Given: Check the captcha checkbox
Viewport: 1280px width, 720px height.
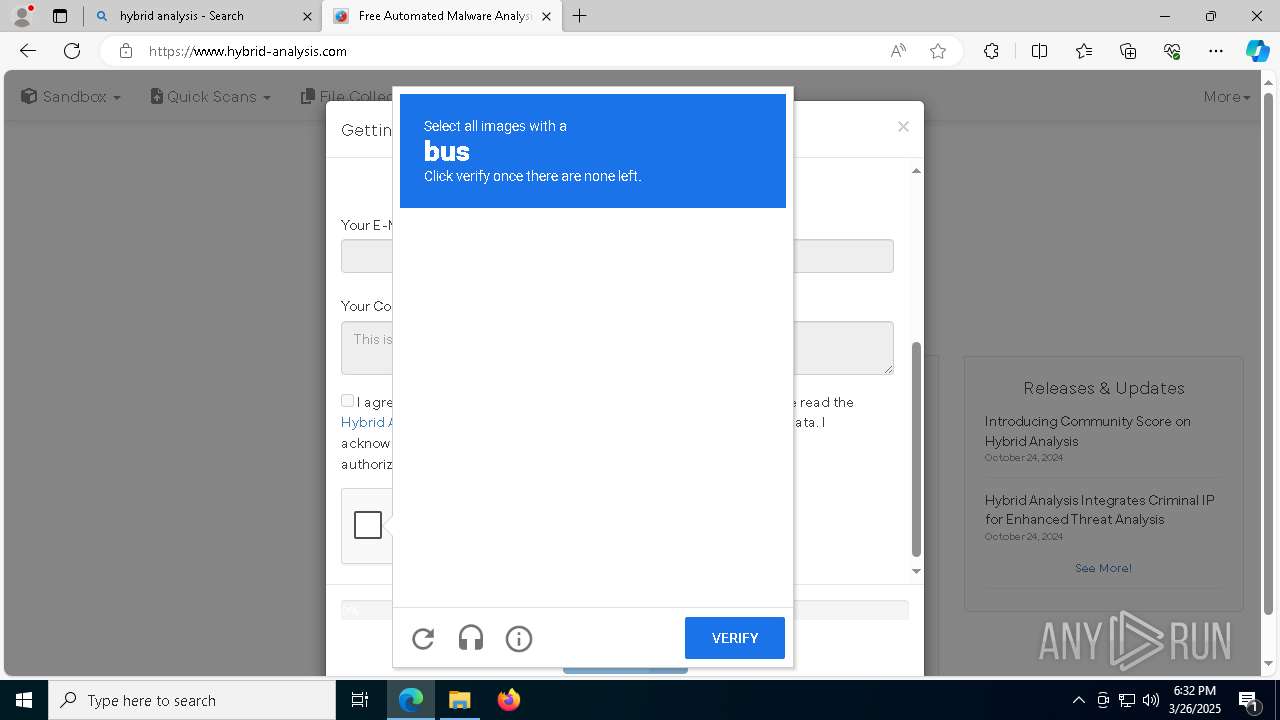Looking at the screenshot, I should pos(368,525).
